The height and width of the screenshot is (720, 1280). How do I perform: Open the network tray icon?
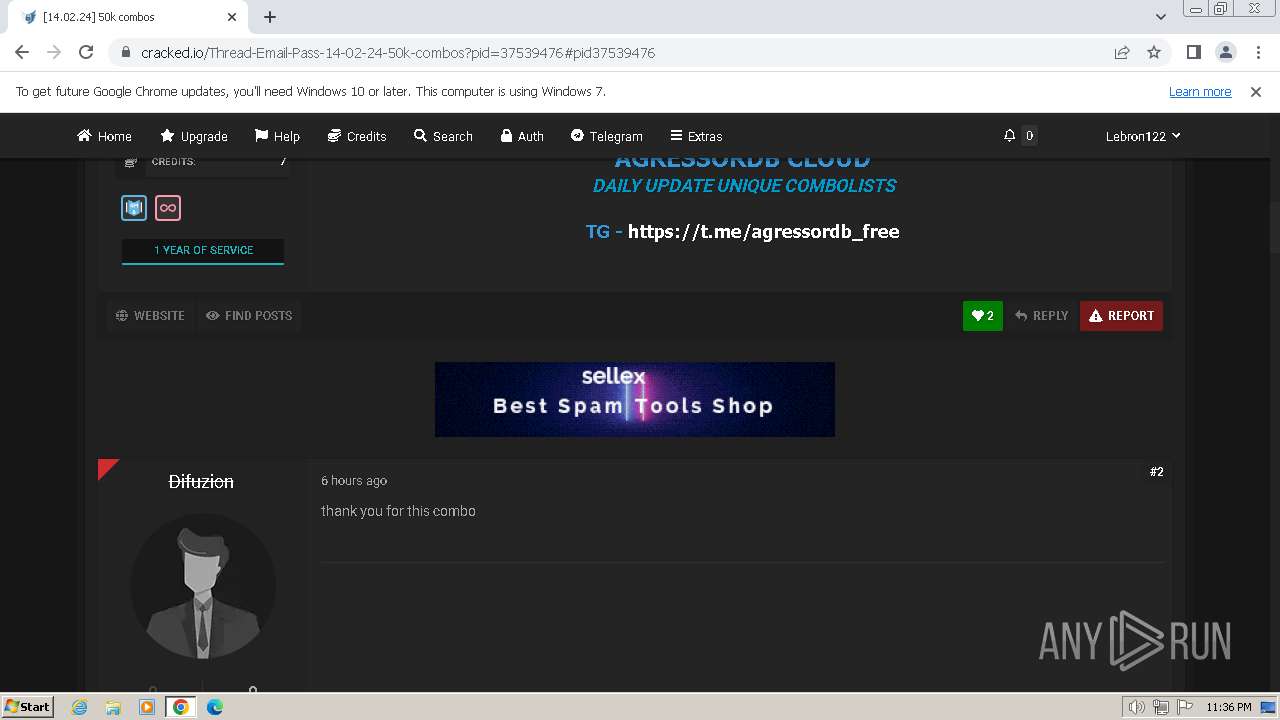click(1161, 707)
